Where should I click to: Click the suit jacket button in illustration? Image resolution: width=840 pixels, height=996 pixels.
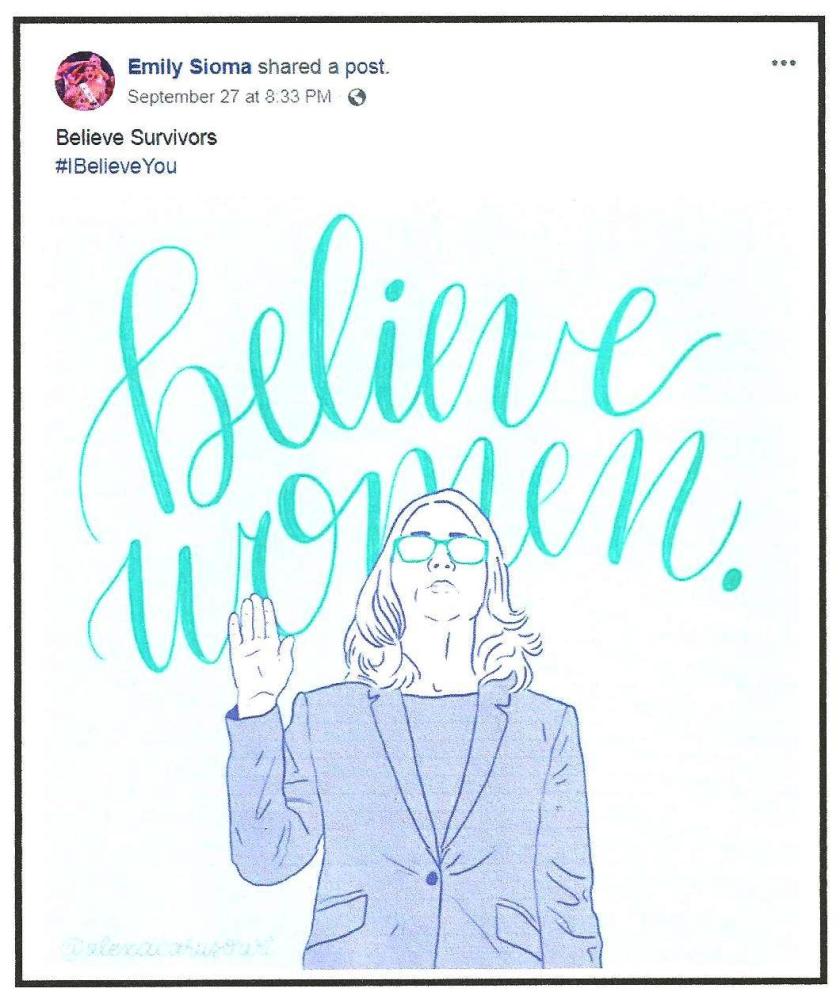(x=432, y=877)
